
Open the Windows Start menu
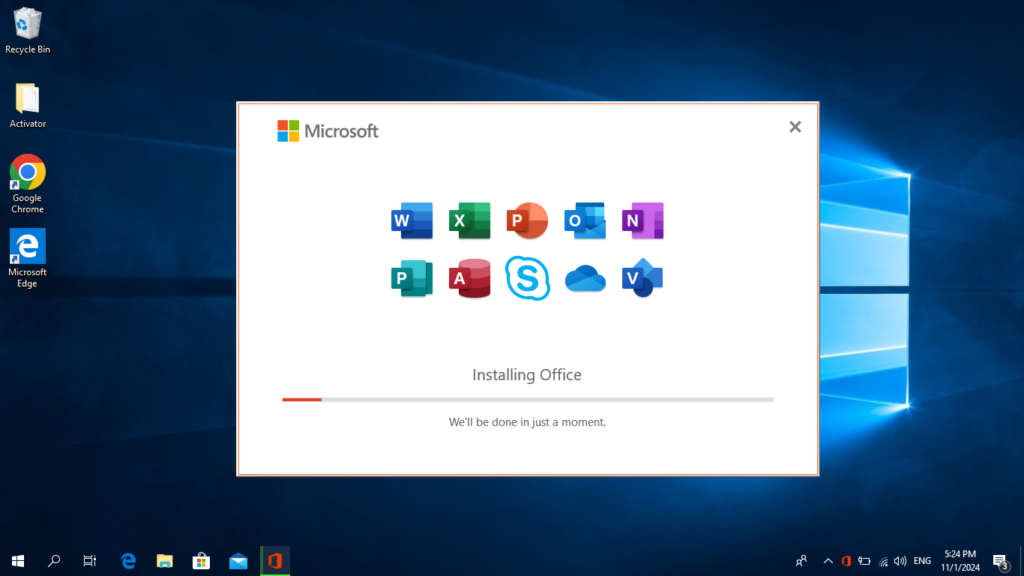point(18,561)
